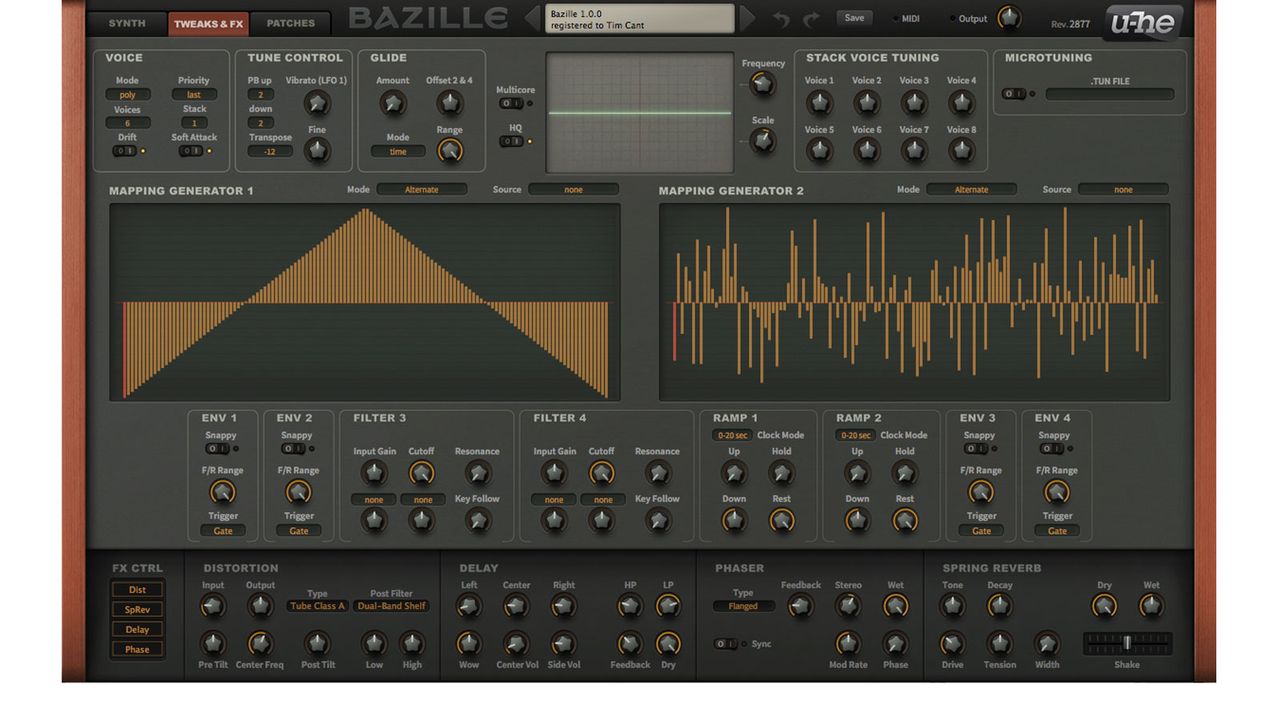
Task: Click the patch name display field
Action: coord(640,19)
